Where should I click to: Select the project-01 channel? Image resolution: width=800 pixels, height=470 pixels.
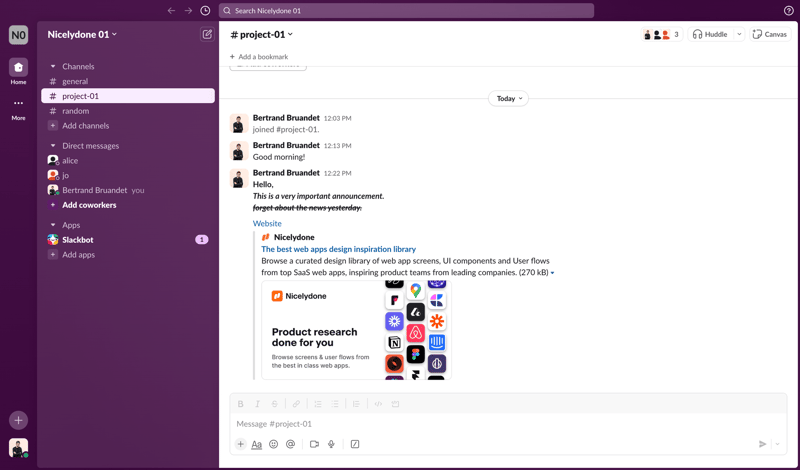coord(128,96)
